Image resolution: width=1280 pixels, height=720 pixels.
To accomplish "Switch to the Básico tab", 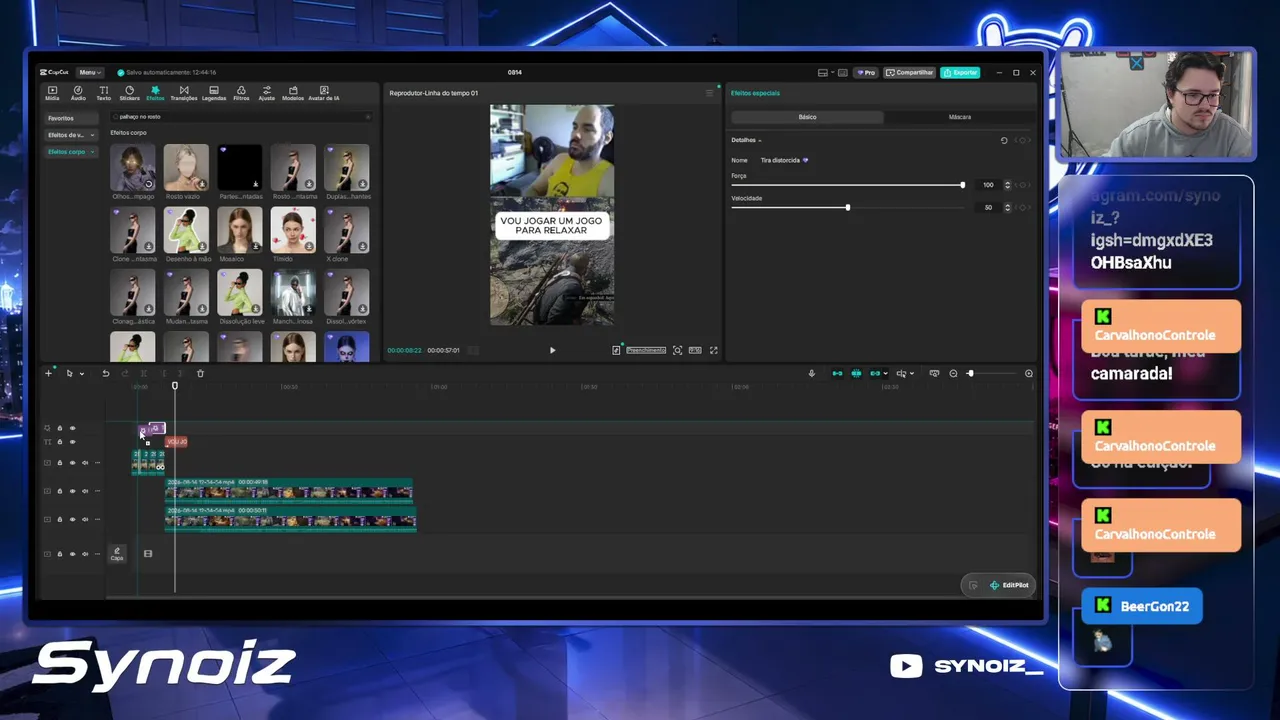I will 807,117.
